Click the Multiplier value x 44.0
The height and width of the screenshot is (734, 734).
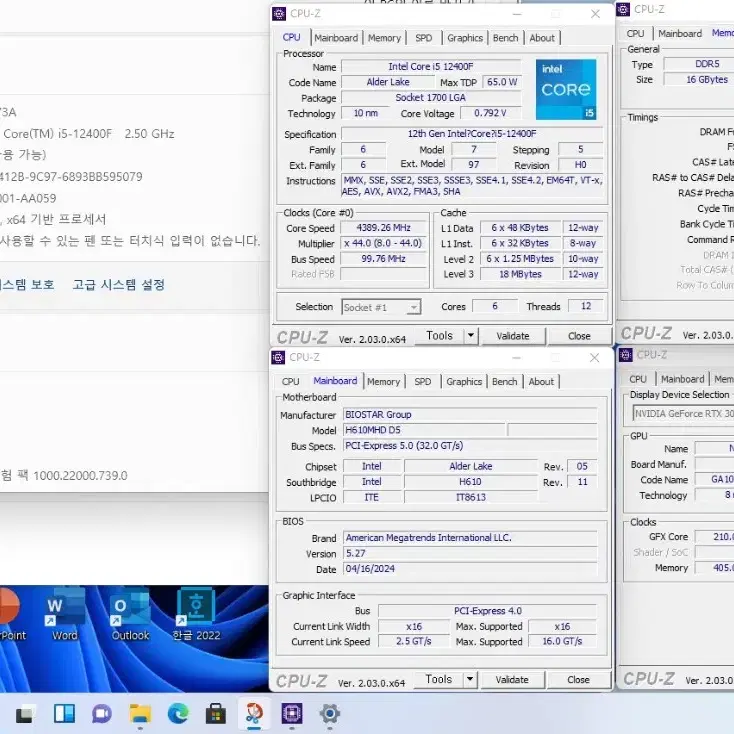click(383, 243)
